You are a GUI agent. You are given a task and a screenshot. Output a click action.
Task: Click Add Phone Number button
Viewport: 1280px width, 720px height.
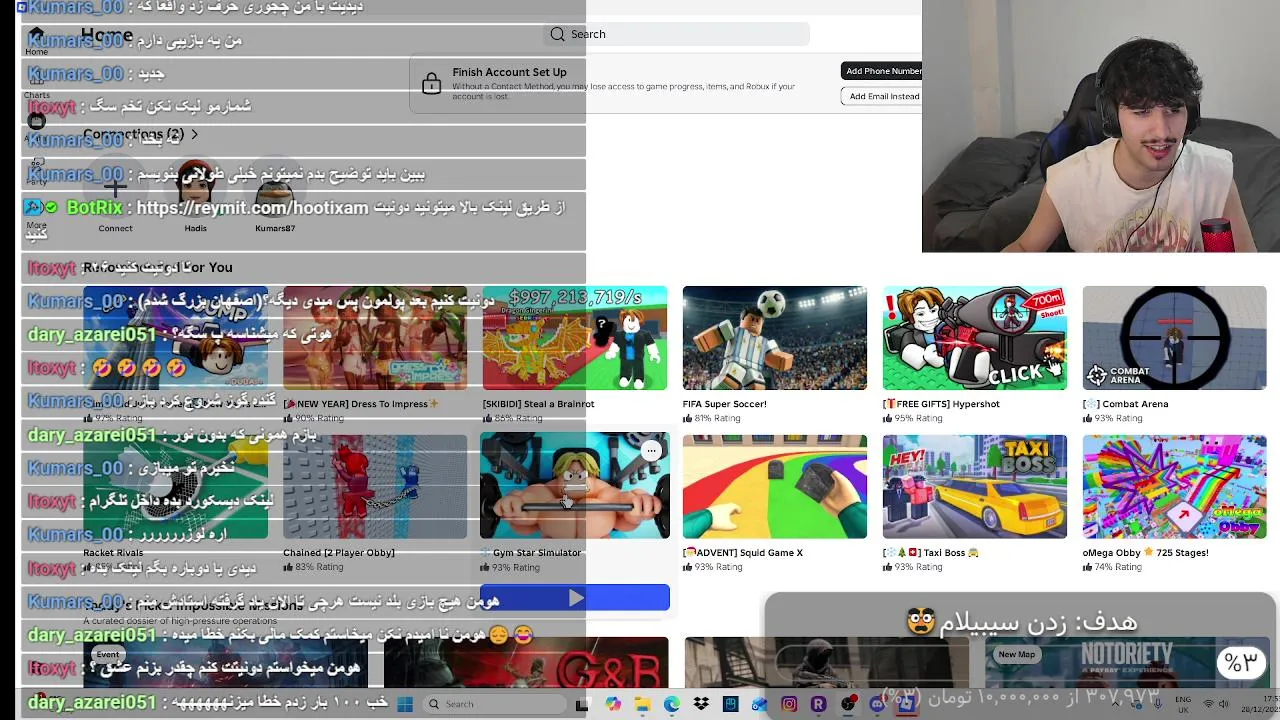point(883,71)
